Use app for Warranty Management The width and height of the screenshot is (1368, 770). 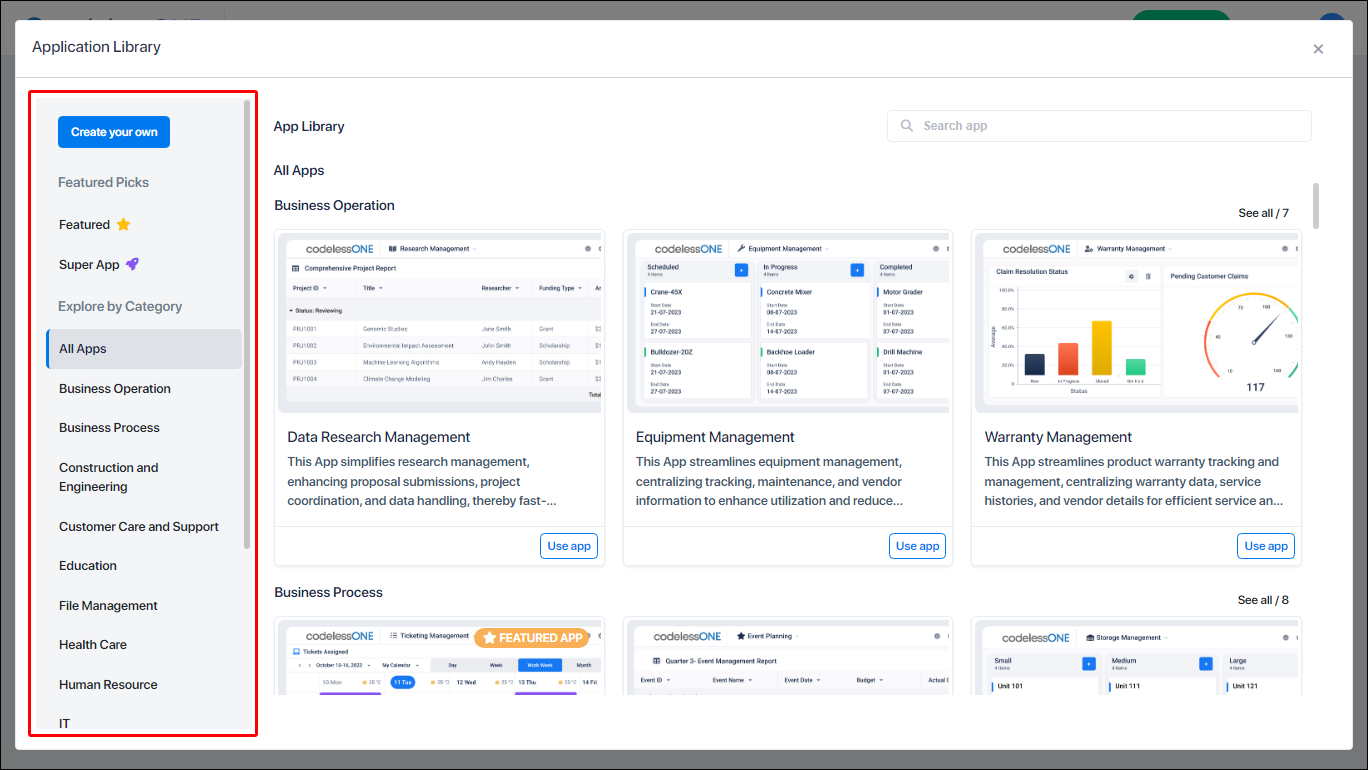click(1265, 545)
